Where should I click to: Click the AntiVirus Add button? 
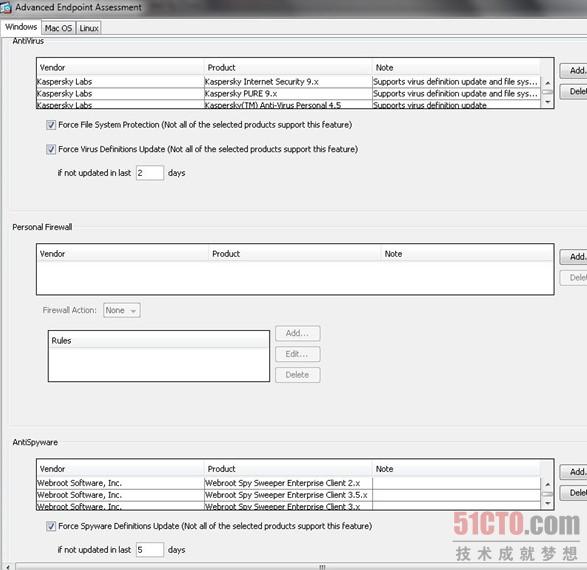(573, 70)
